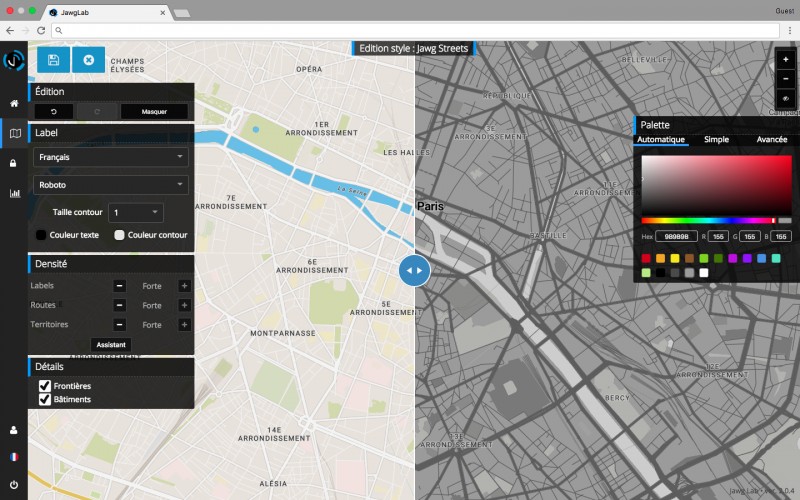Click the browser back arrow

[10, 31]
